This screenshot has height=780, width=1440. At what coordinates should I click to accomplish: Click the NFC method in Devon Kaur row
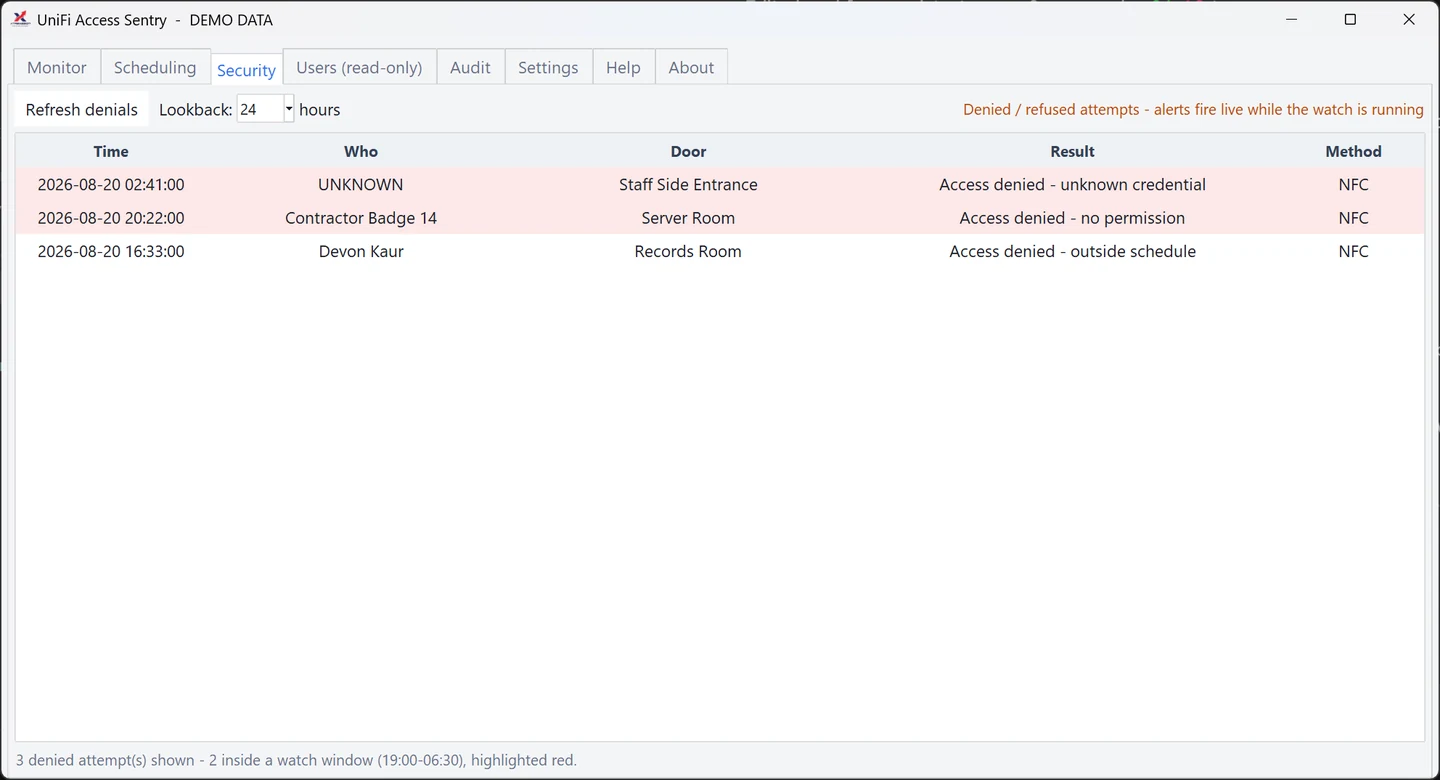[1353, 251]
